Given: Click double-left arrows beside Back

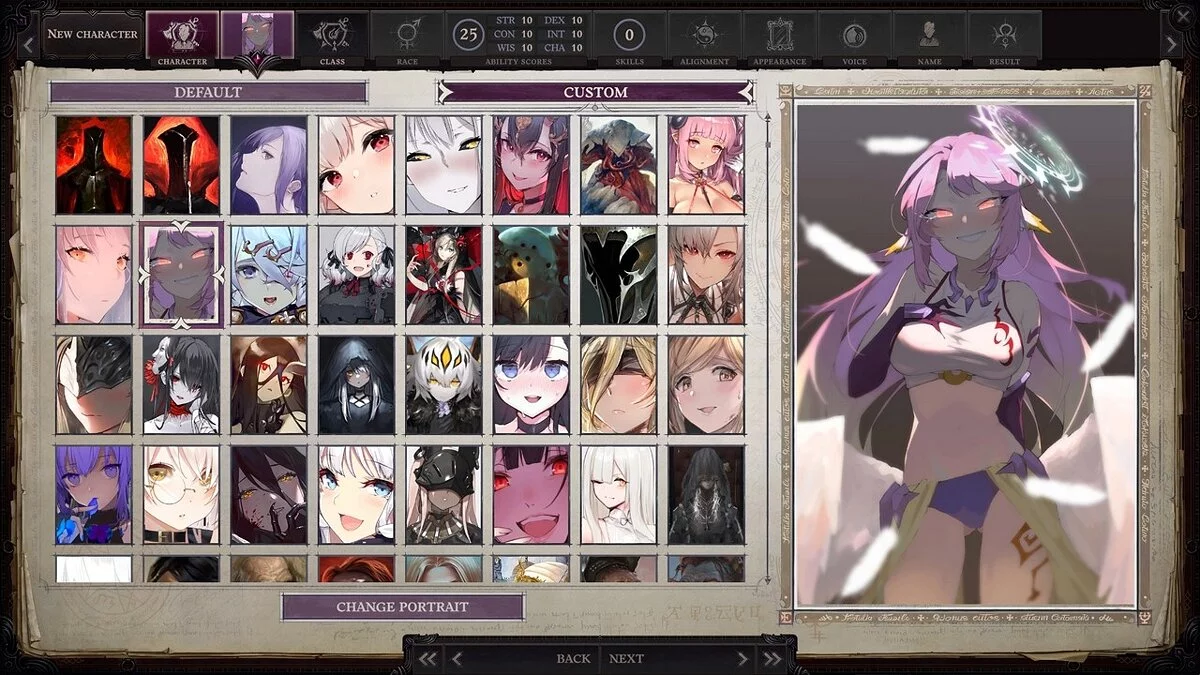Looking at the screenshot, I should pyautogui.click(x=428, y=658).
